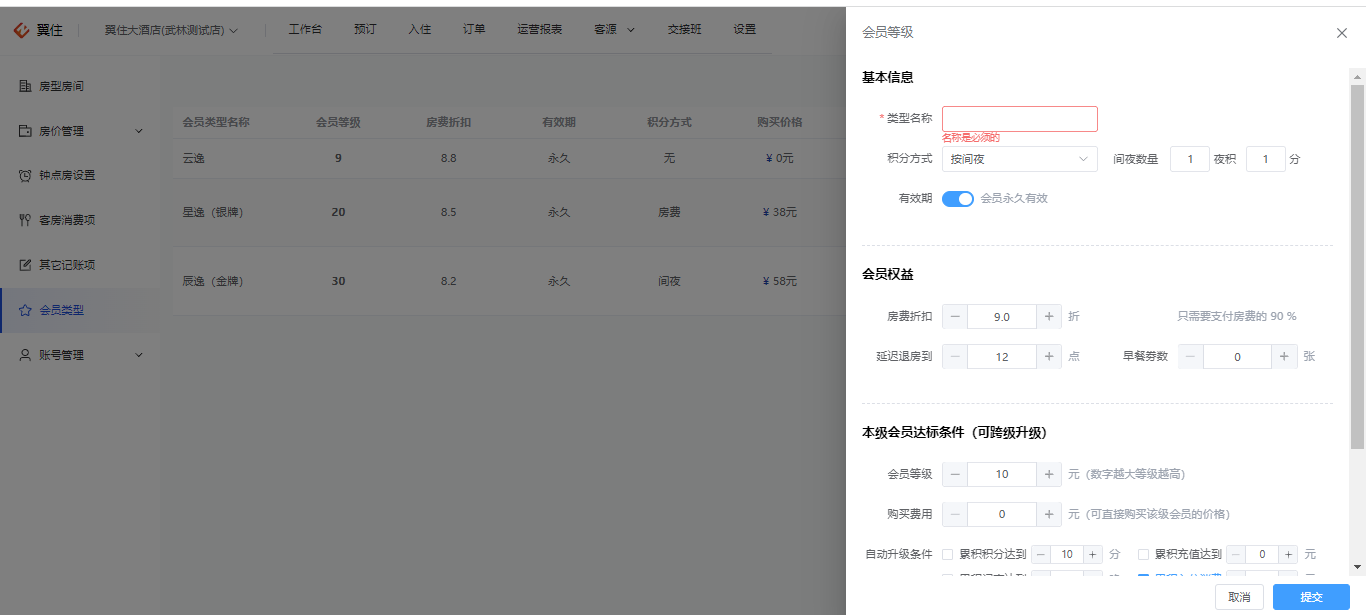Decrease 早餐券数 with minus button
This screenshot has width=1366, height=615.
pyautogui.click(x=1191, y=356)
